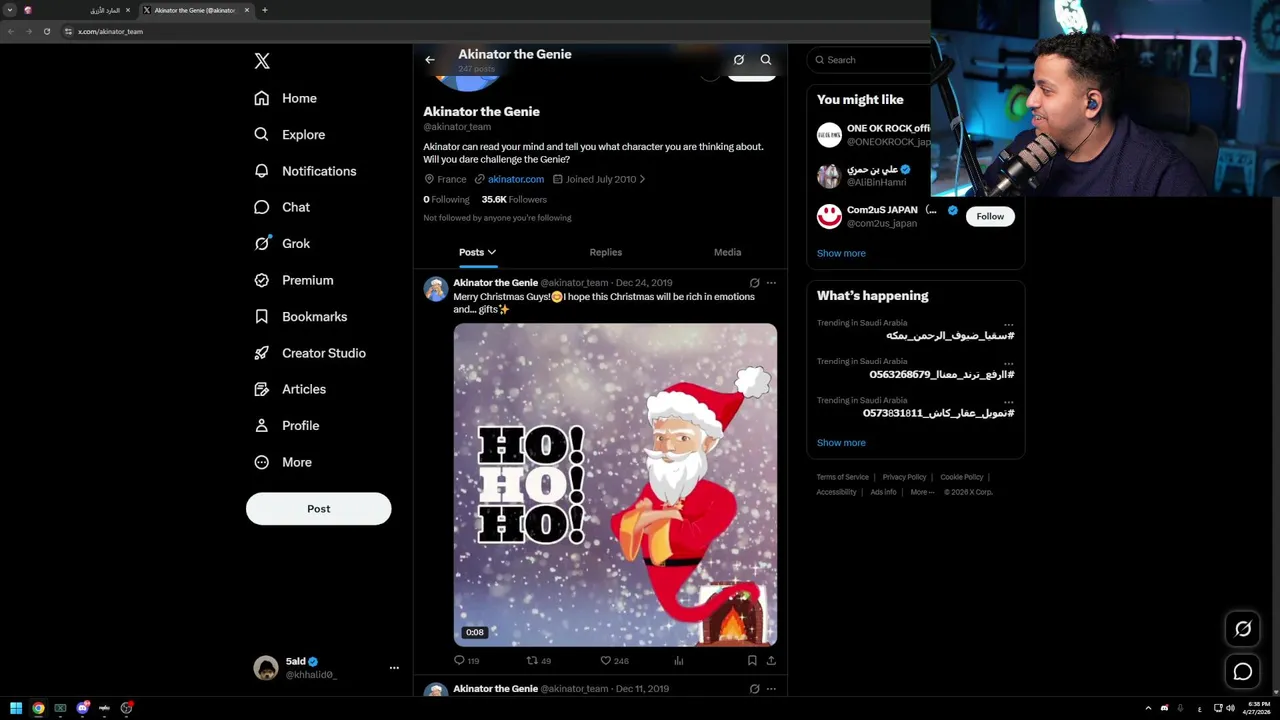Viewport: 1280px width, 720px height.
Task: Click the Chrome icon in the taskbar
Action: pyautogui.click(x=38, y=708)
